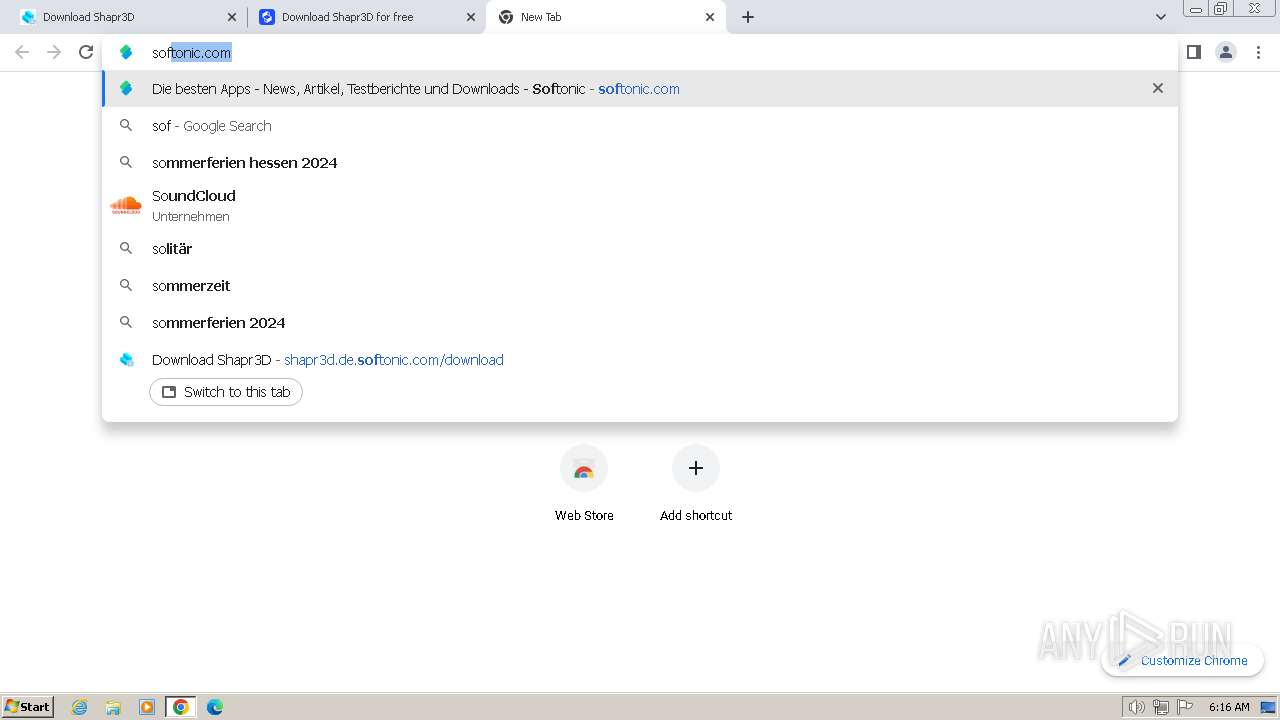Launch Microsoft Edge from the taskbar
The image size is (1280, 720).
coord(215,707)
